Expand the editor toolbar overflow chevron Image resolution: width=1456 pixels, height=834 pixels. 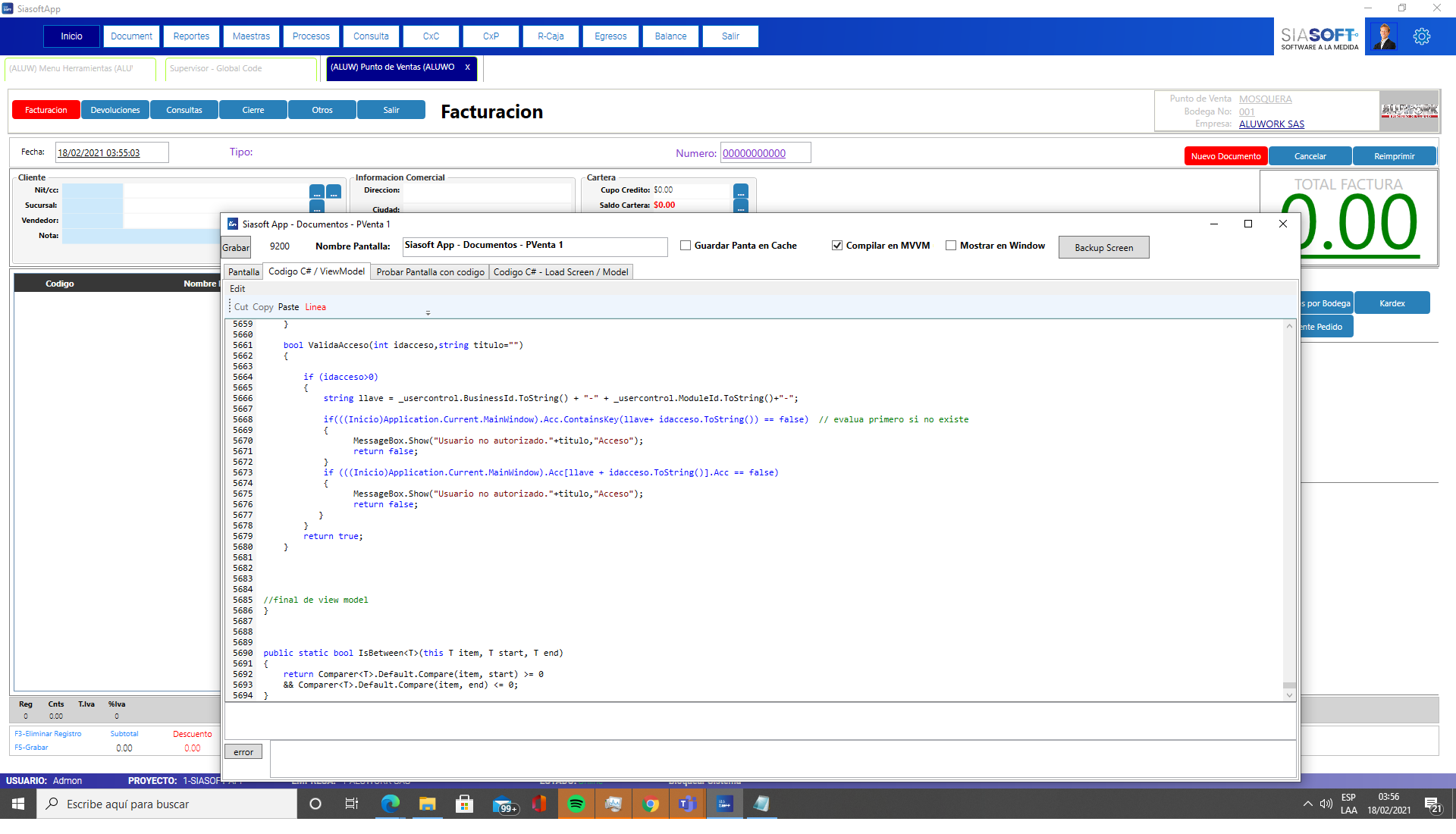[x=428, y=312]
